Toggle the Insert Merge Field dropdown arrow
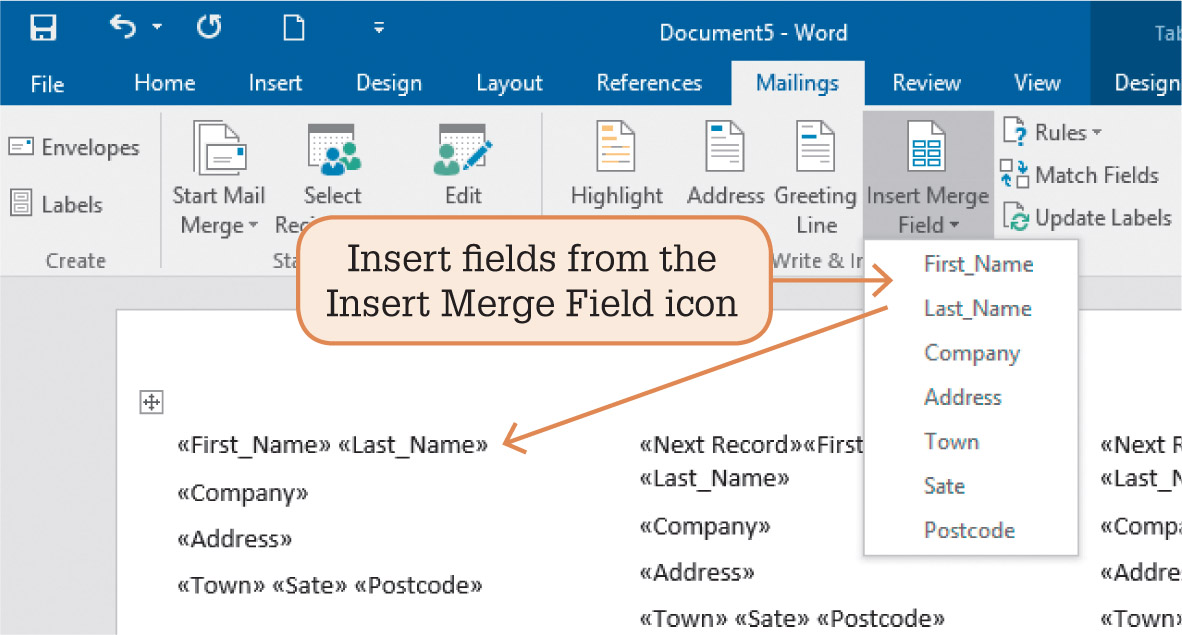 coord(954,225)
